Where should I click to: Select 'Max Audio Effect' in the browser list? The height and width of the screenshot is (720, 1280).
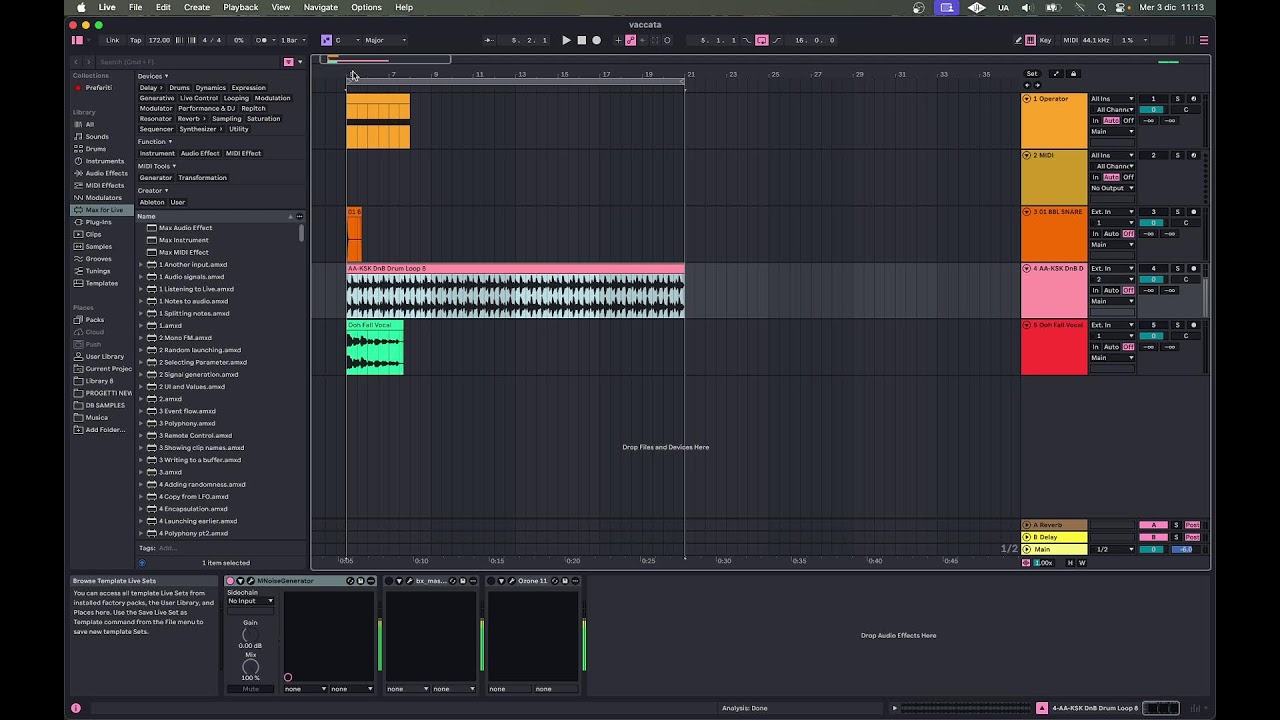[185, 228]
